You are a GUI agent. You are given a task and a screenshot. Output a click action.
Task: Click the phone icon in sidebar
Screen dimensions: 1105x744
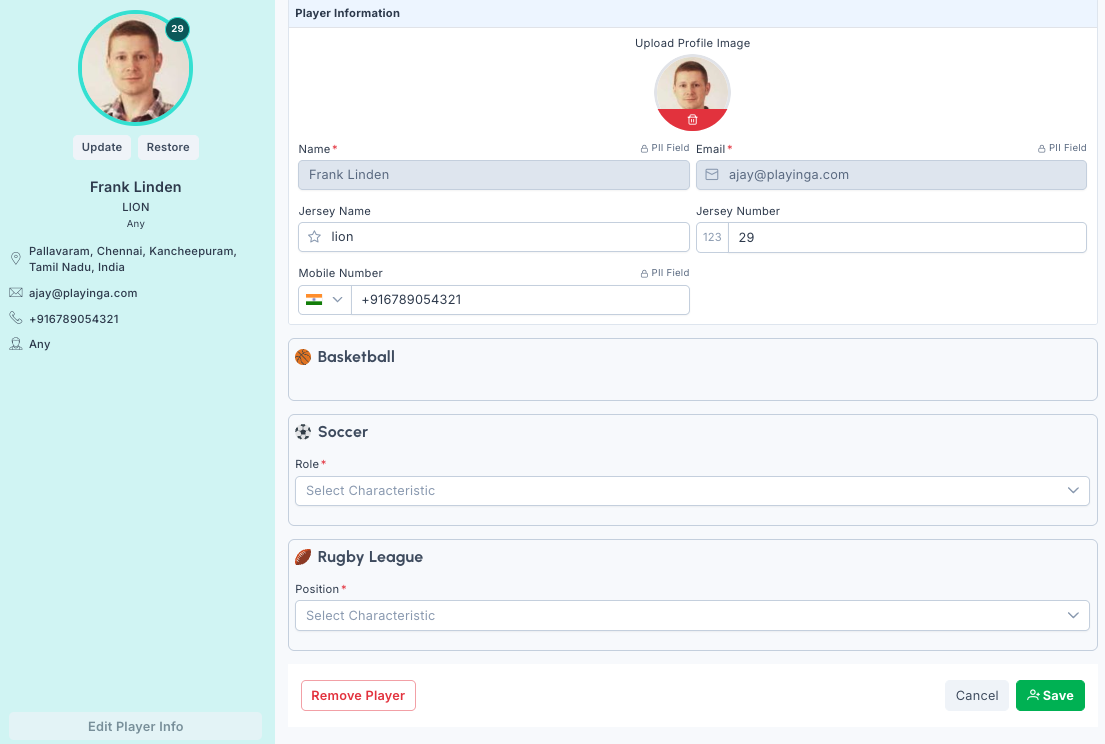[16, 319]
